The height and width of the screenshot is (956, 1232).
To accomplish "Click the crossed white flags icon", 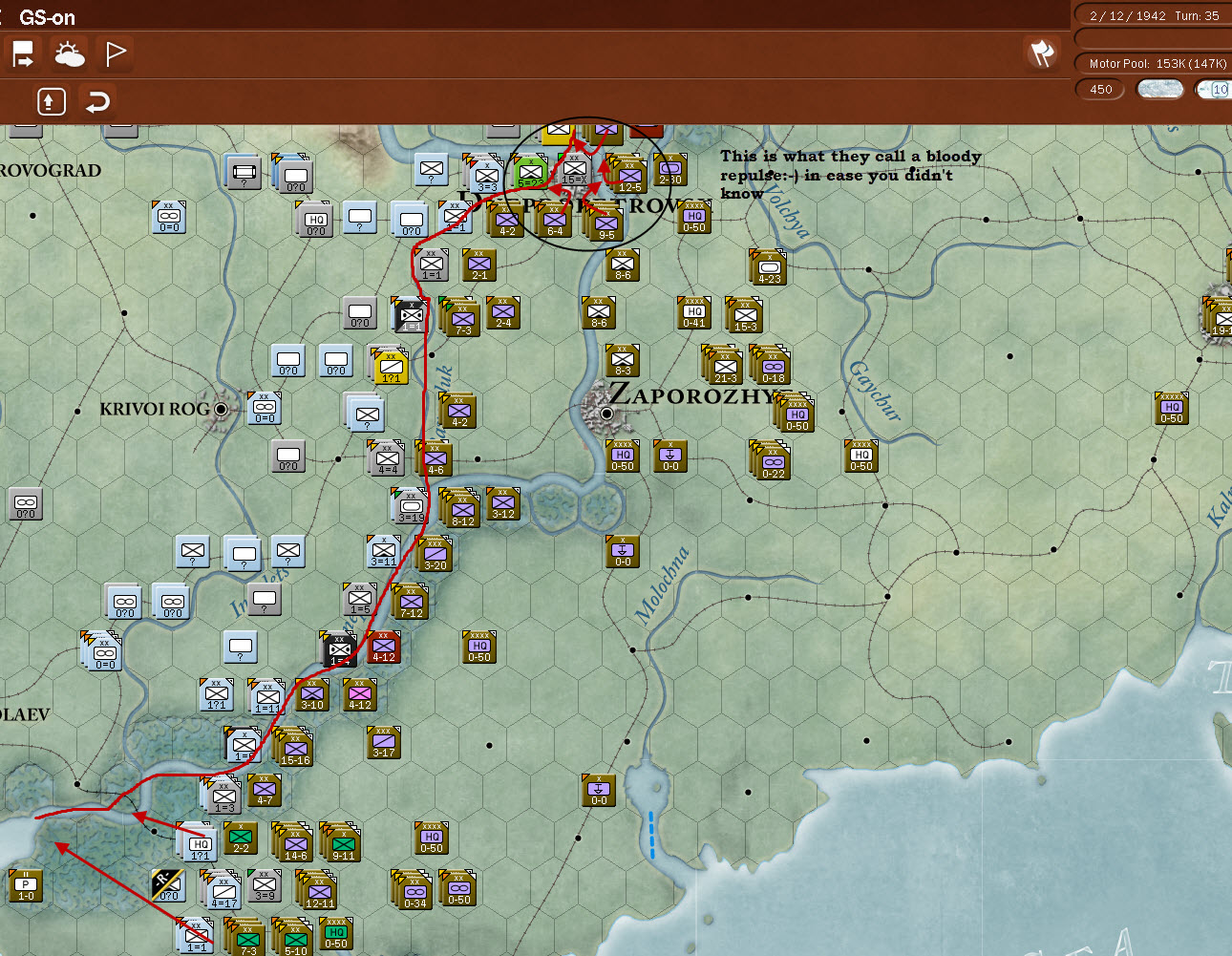I will tap(1042, 53).
